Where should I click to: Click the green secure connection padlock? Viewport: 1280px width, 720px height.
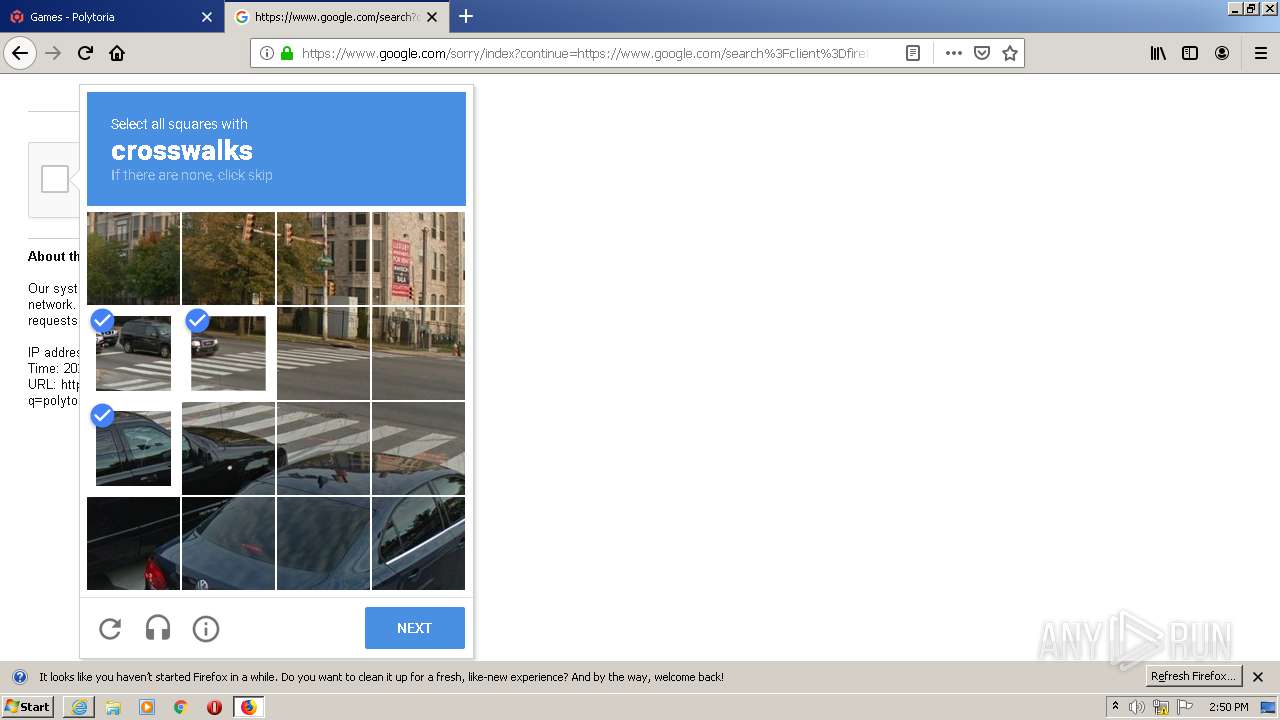(x=287, y=53)
